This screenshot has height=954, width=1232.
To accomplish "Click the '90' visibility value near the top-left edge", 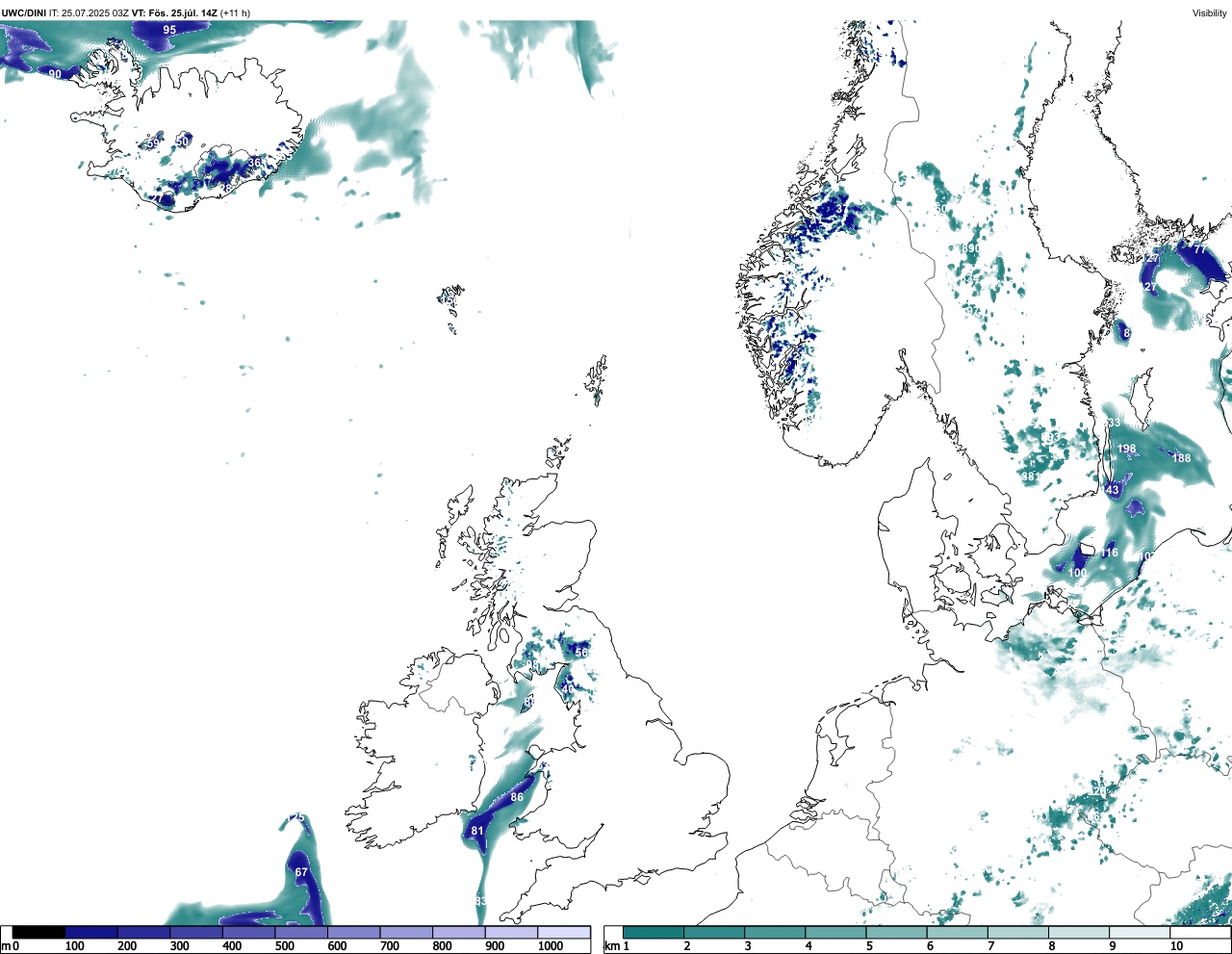I will point(55,74).
